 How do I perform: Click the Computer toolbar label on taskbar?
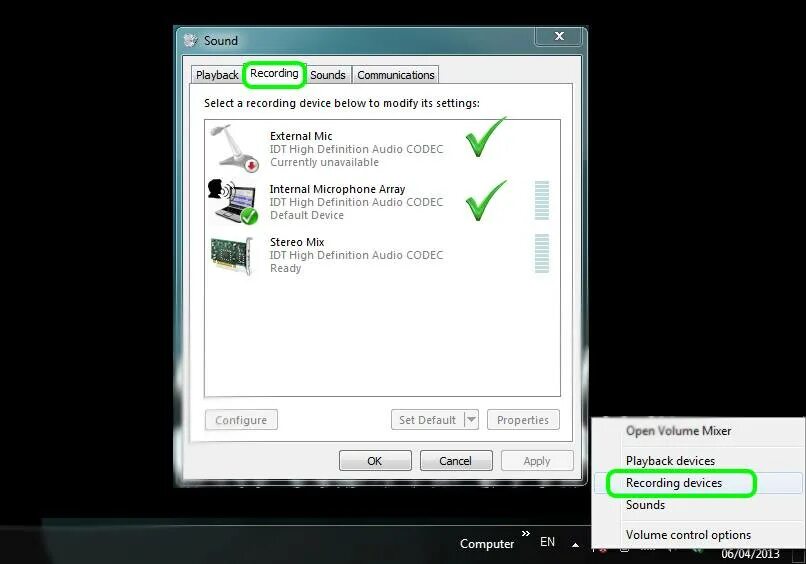click(x=487, y=544)
